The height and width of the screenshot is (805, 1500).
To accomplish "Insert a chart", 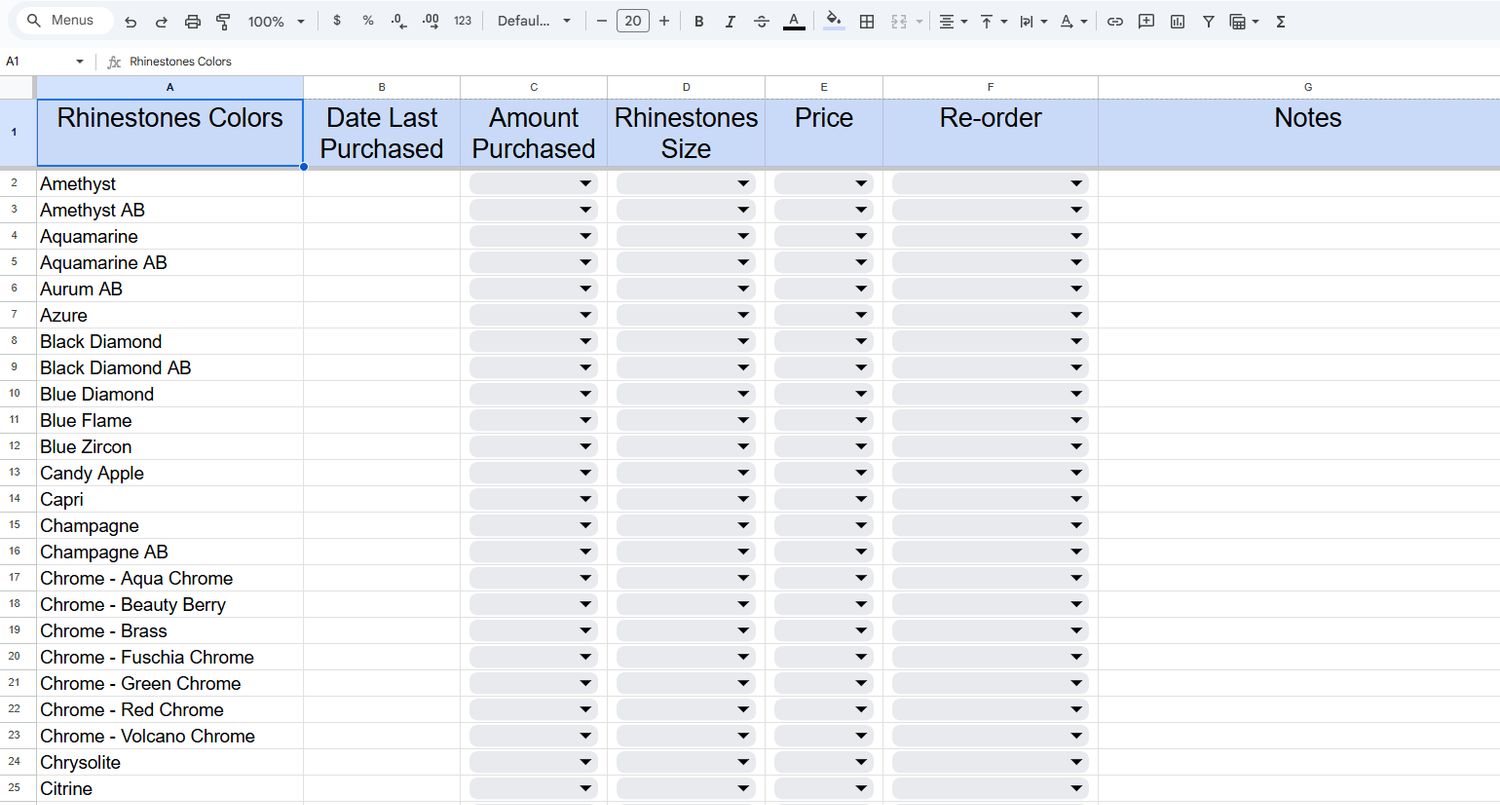I will [1178, 20].
